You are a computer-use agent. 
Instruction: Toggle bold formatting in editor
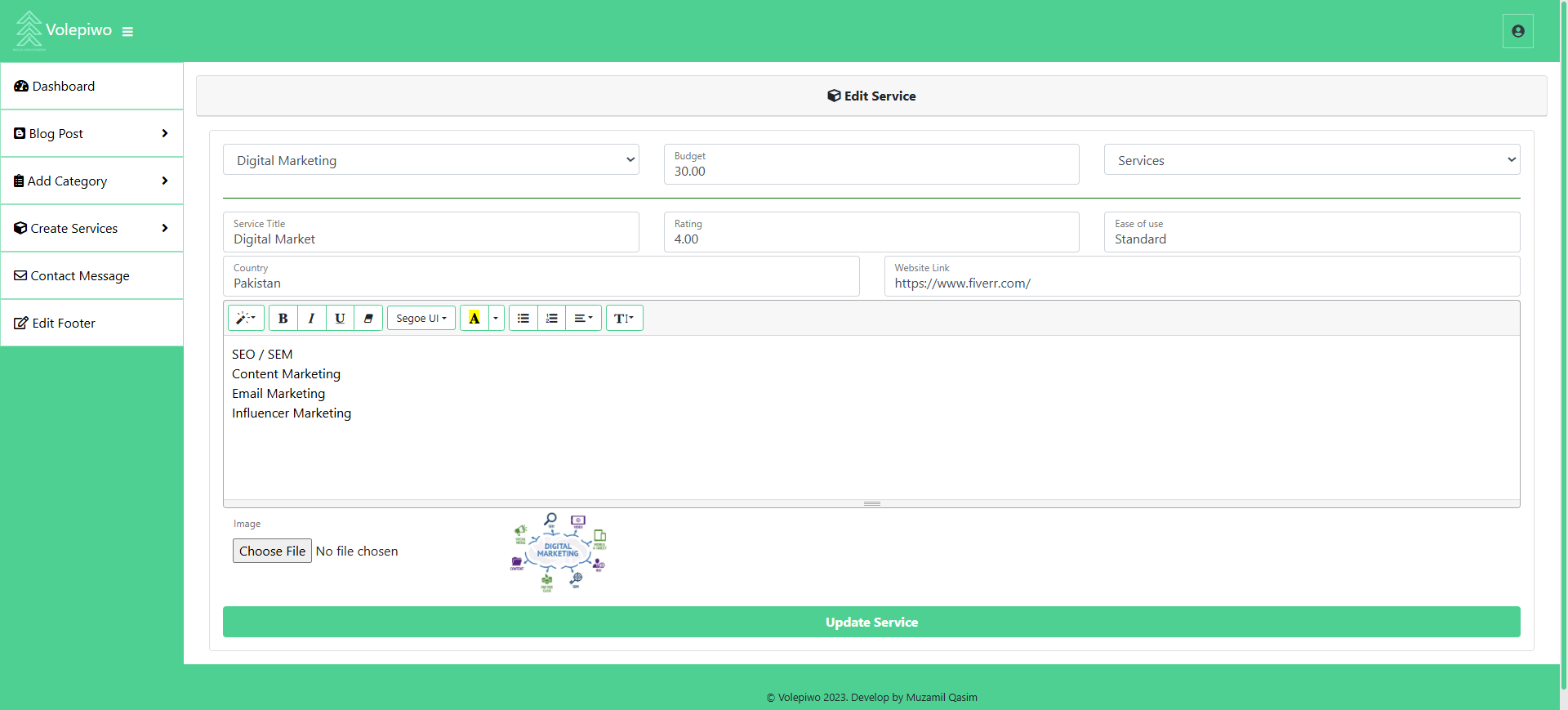(283, 318)
